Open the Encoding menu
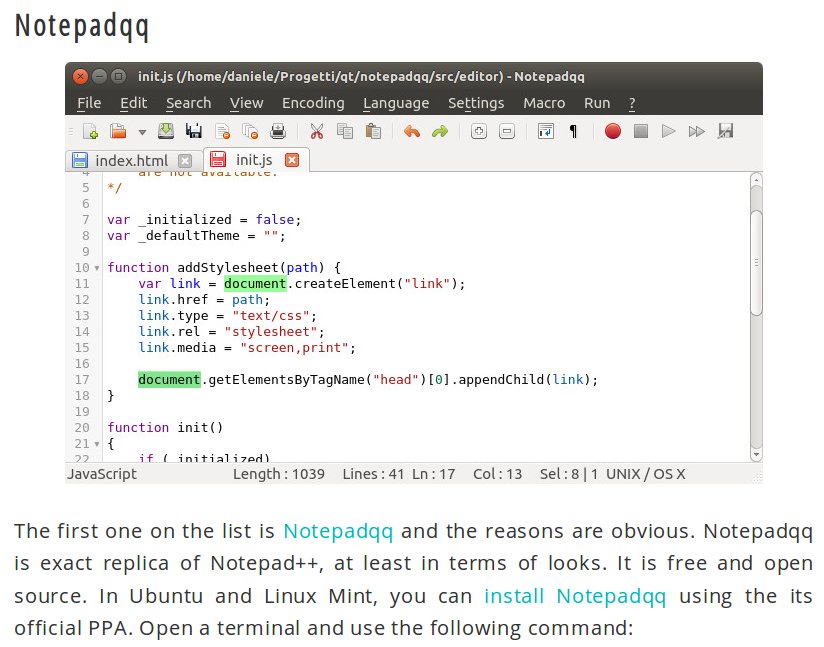The width and height of the screenshot is (824, 647). click(x=313, y=103)
